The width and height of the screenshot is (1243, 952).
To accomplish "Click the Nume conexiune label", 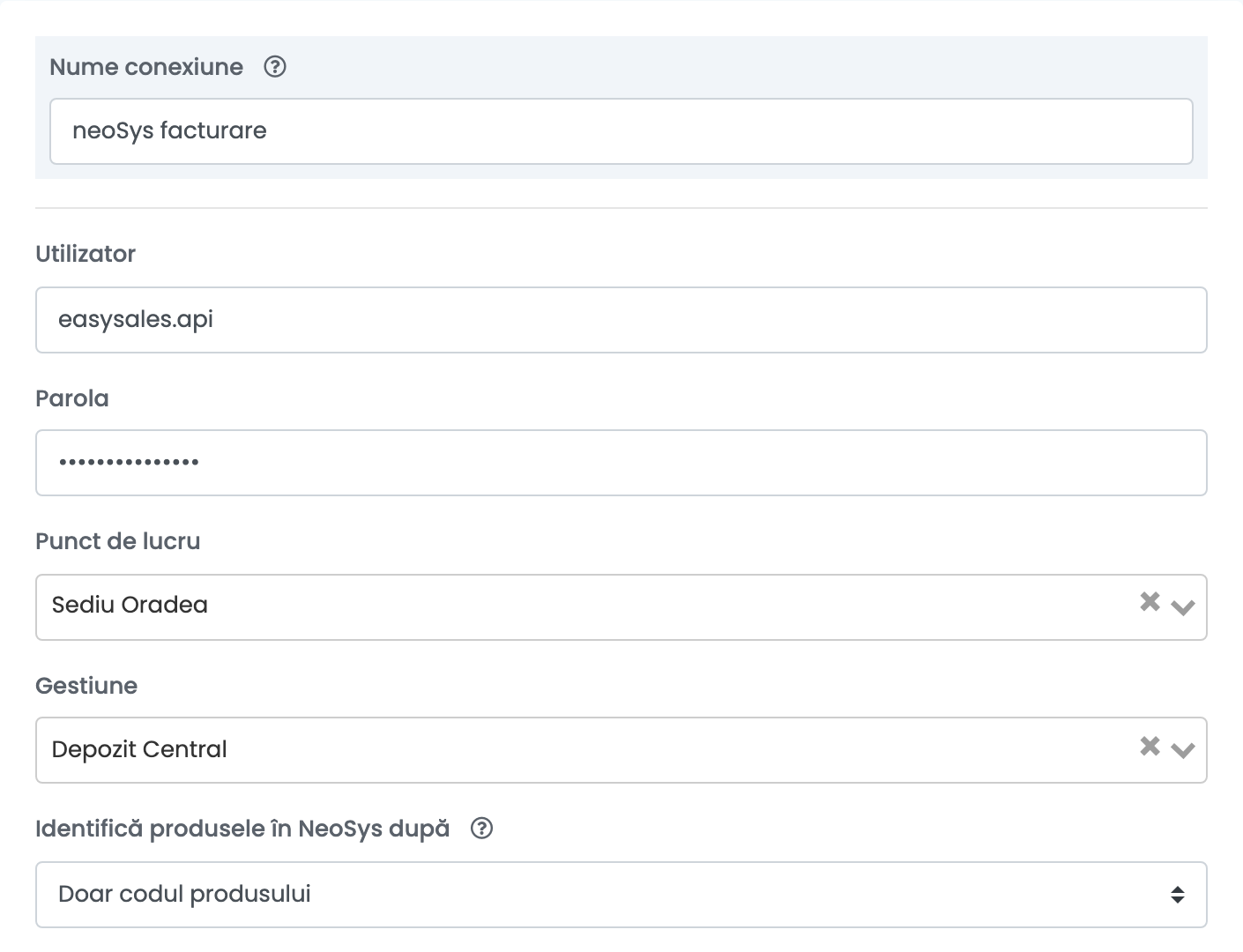I will coord(146,67).
